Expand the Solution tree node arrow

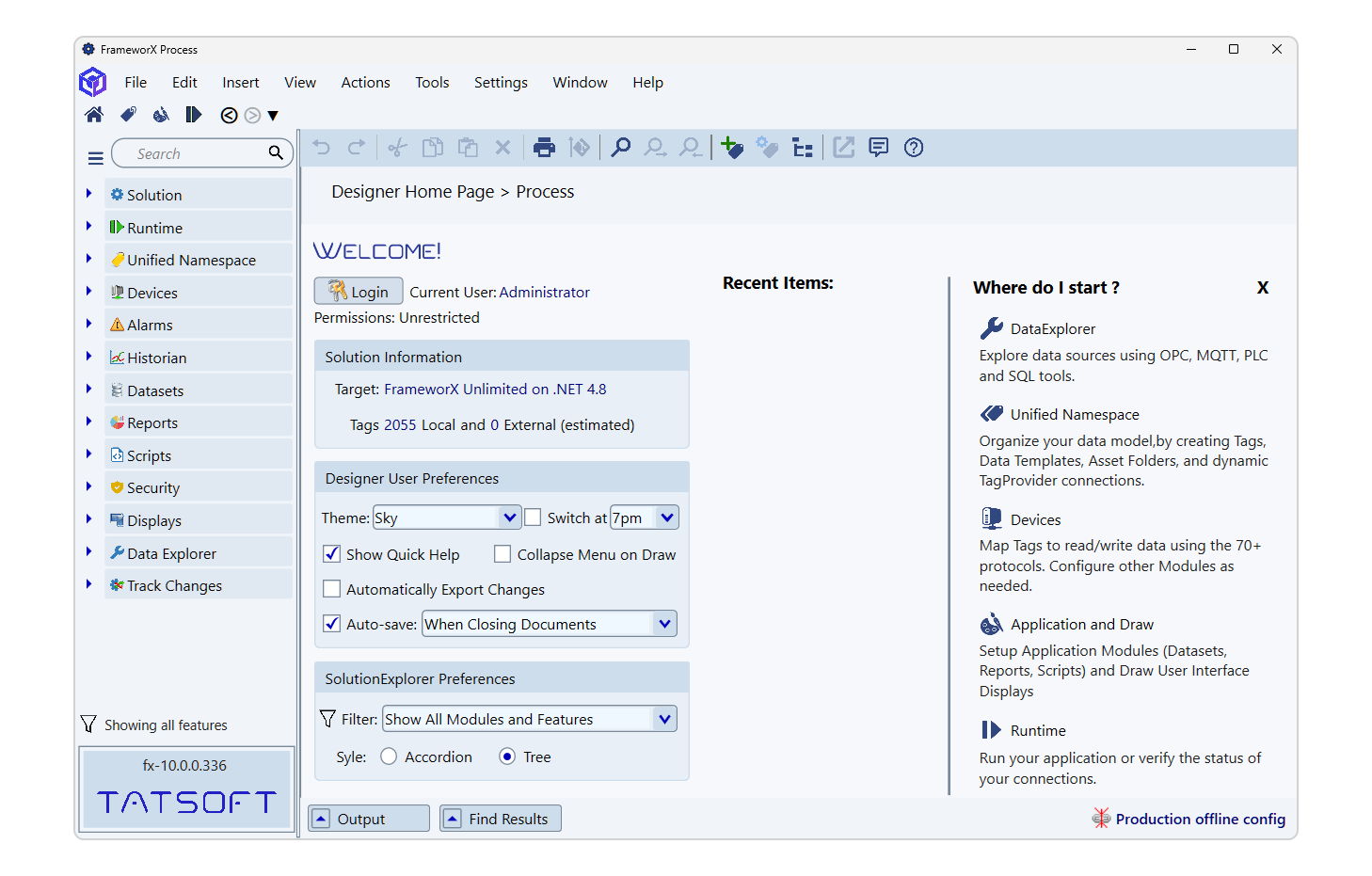pos(88,194)
